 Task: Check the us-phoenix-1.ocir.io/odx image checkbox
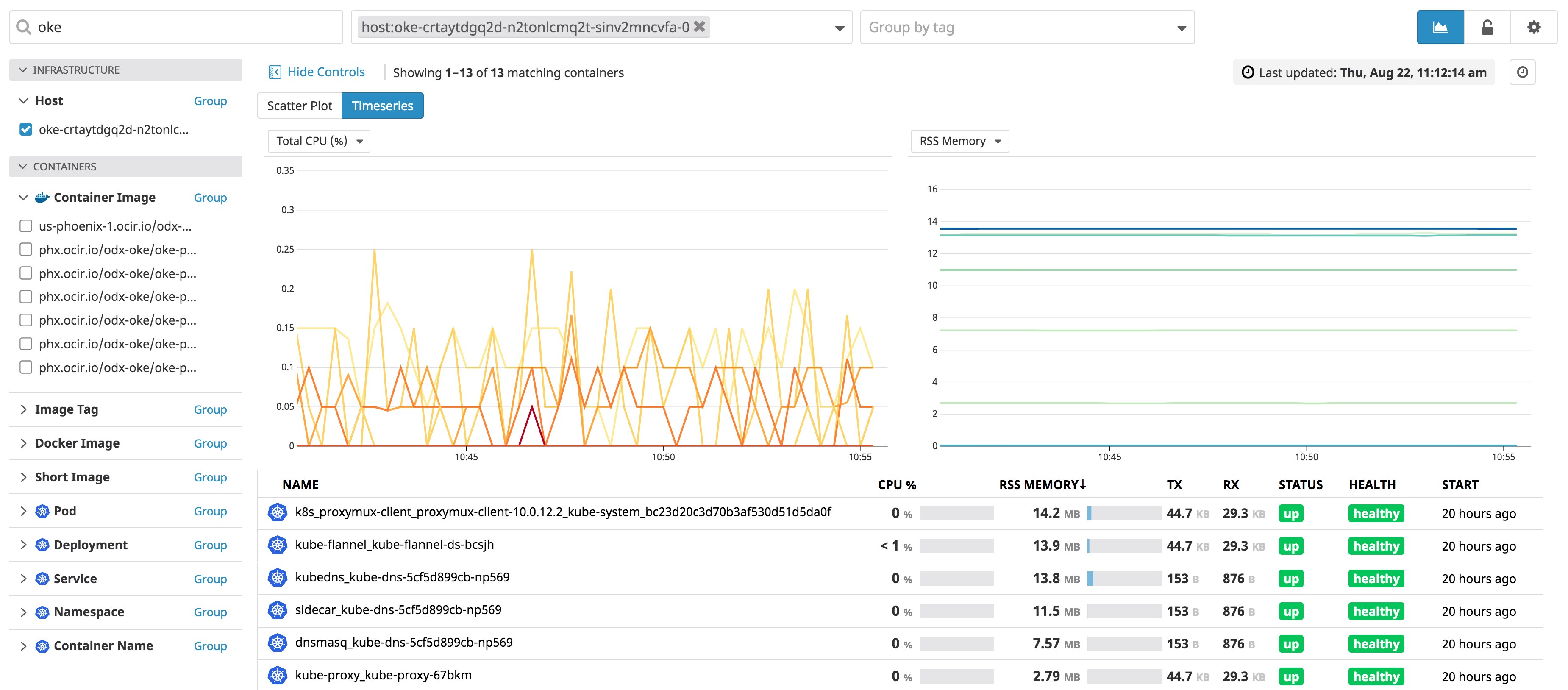tap(25, 226)
